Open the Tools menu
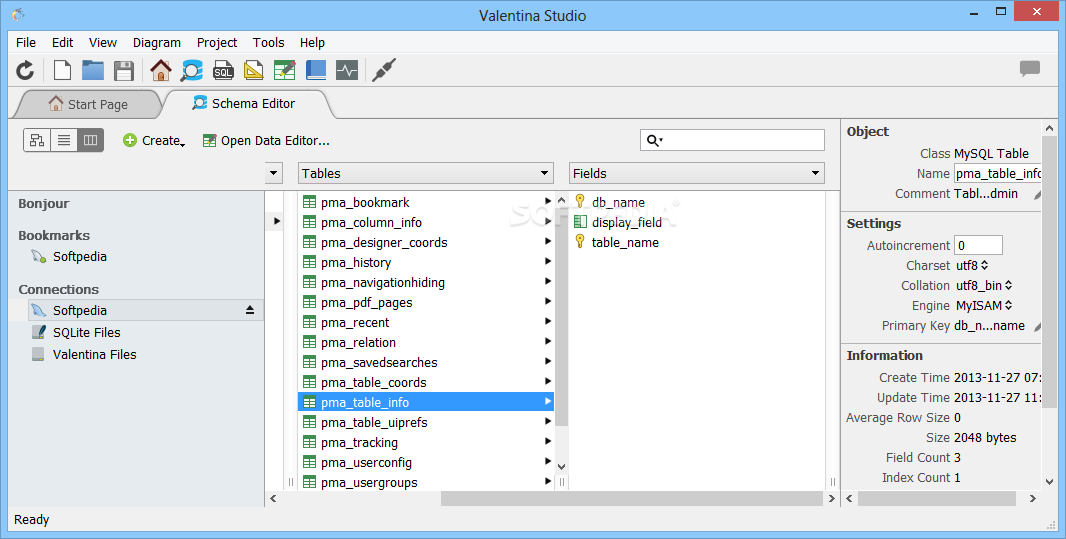Screen dimensions: 1066x539 [x=269, y=42]
